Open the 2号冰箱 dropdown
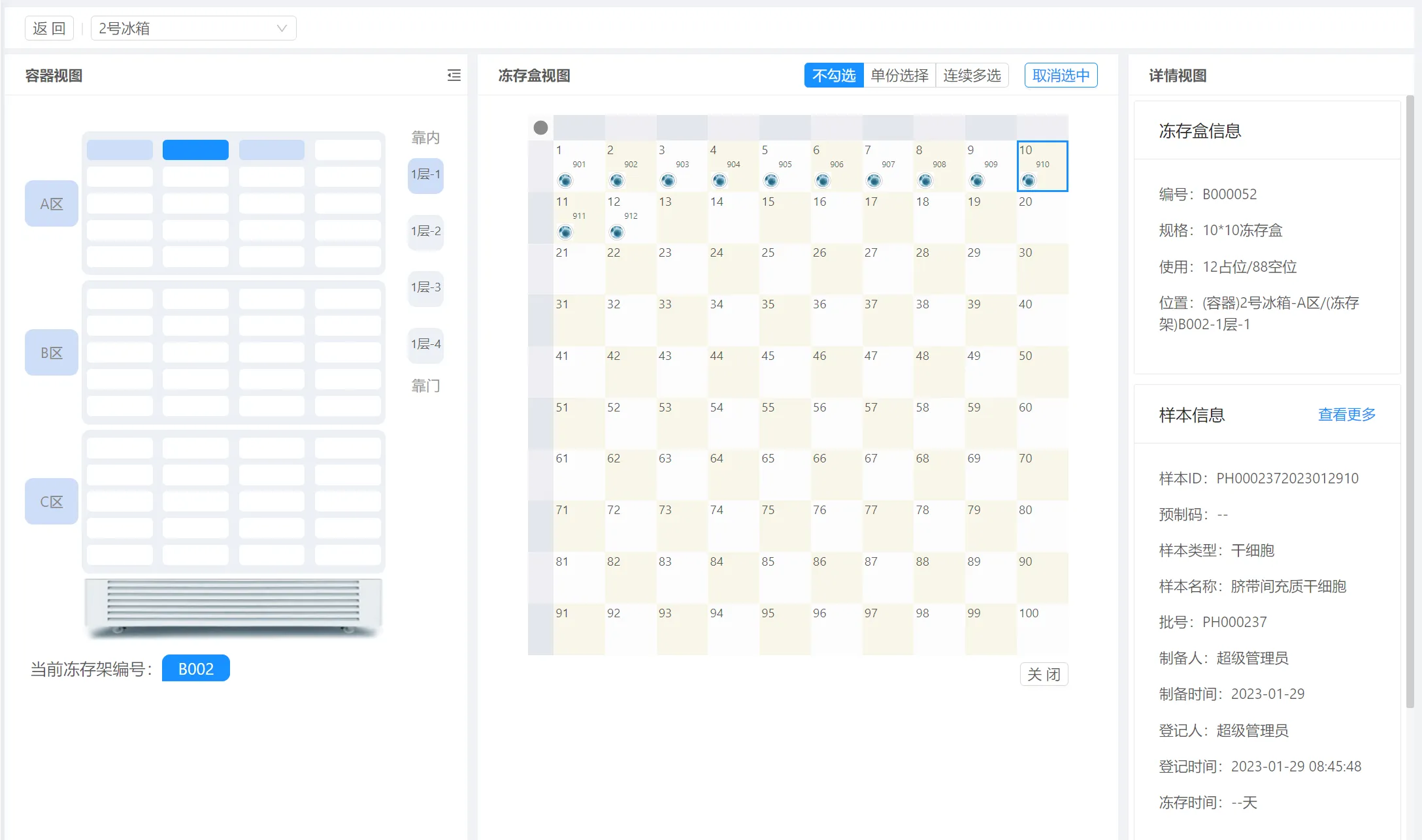 (193, 28)
